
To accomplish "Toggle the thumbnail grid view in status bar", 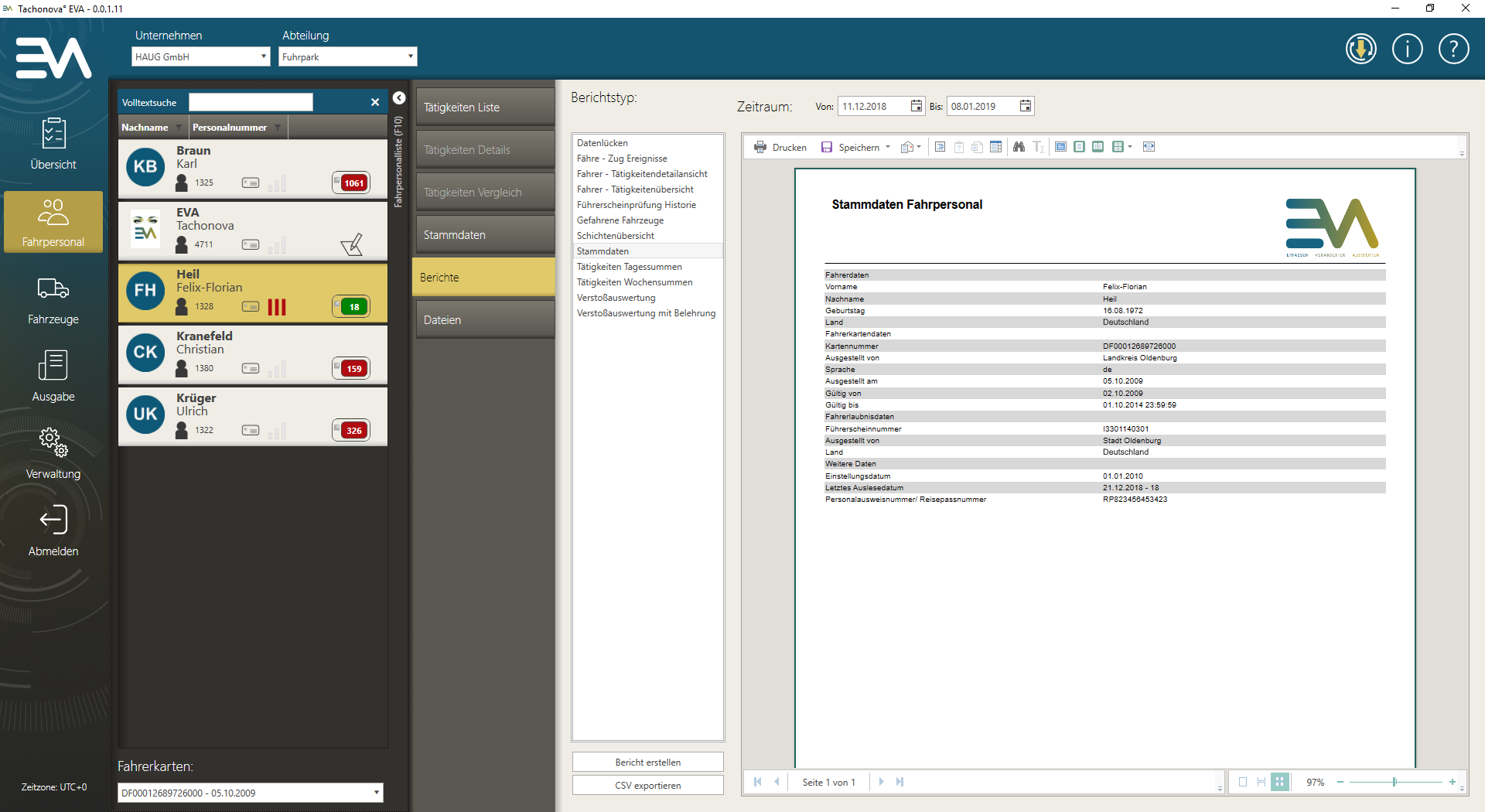I will click(1280, 782).
